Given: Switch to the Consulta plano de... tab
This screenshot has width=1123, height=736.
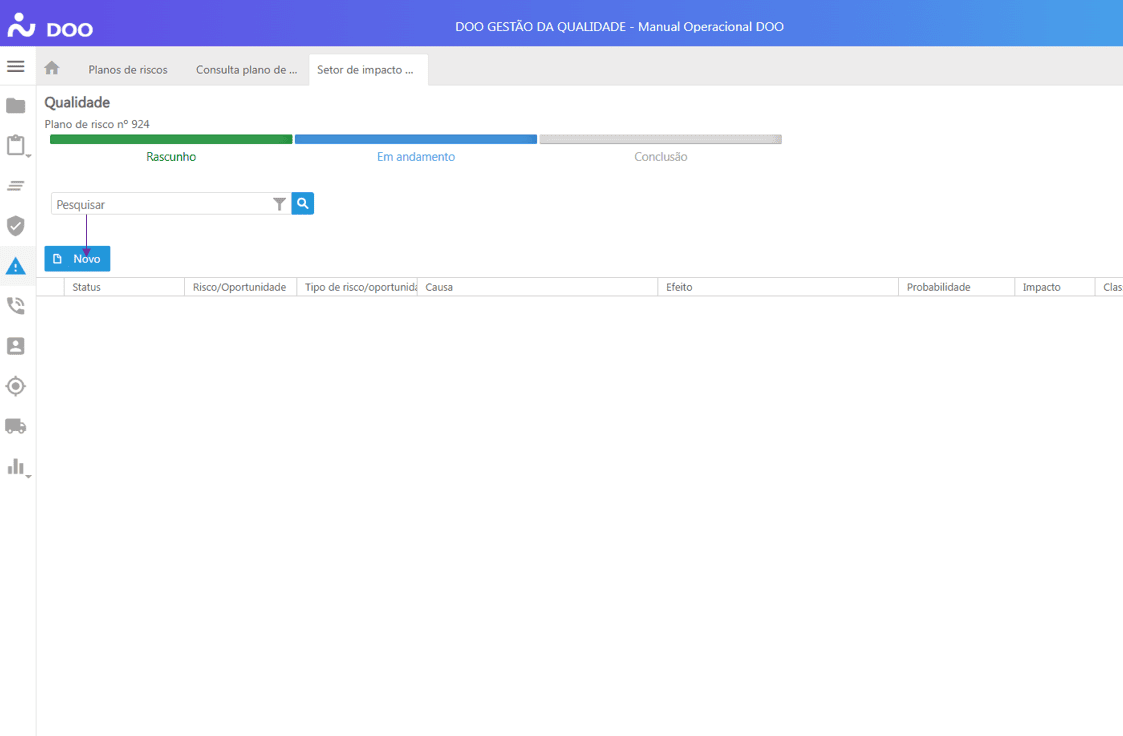Looking at the screenshot, I should (246, 70).
